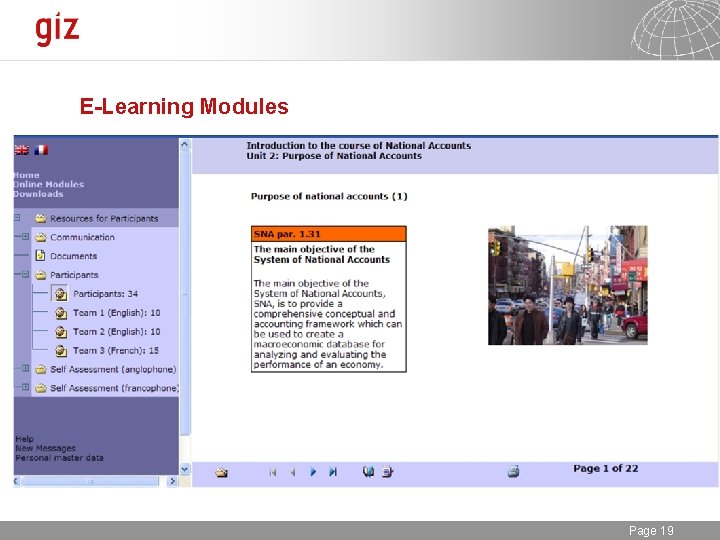720x540 pixels.
Task: Open the Help link
Action: [24, 439]
